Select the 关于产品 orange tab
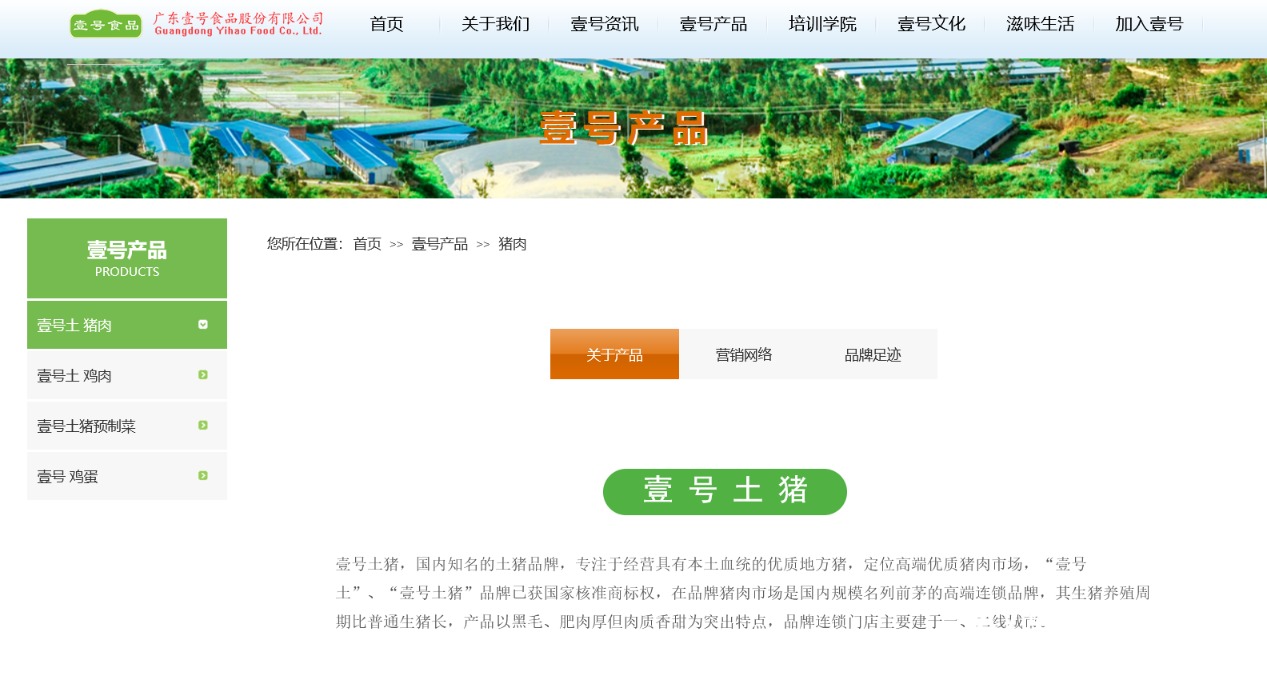Screen dimensions: 1267x680 pyautogui.click(x=614, y=354)
